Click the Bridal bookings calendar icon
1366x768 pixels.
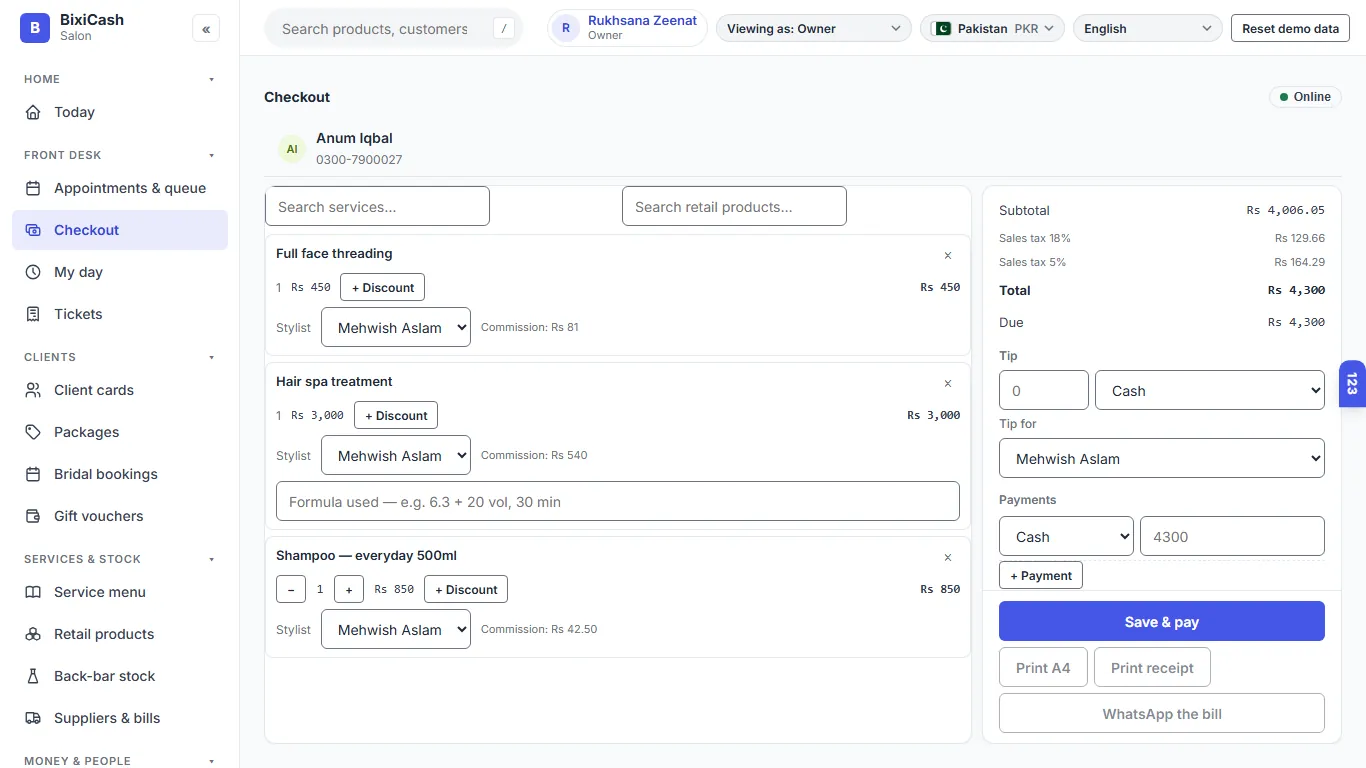(34, 474)
